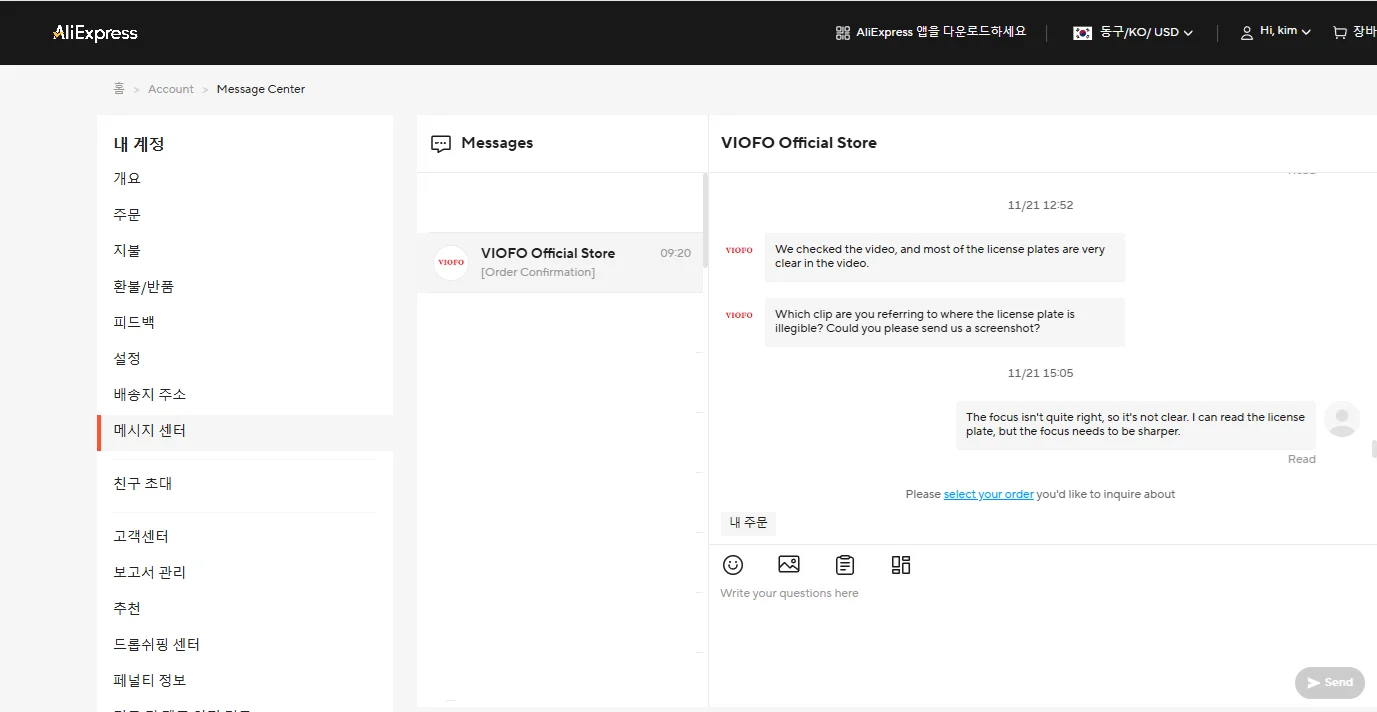Click the user account profile icon
The height and width of the screenshot is (712, 1377).
click(1247, 33)
